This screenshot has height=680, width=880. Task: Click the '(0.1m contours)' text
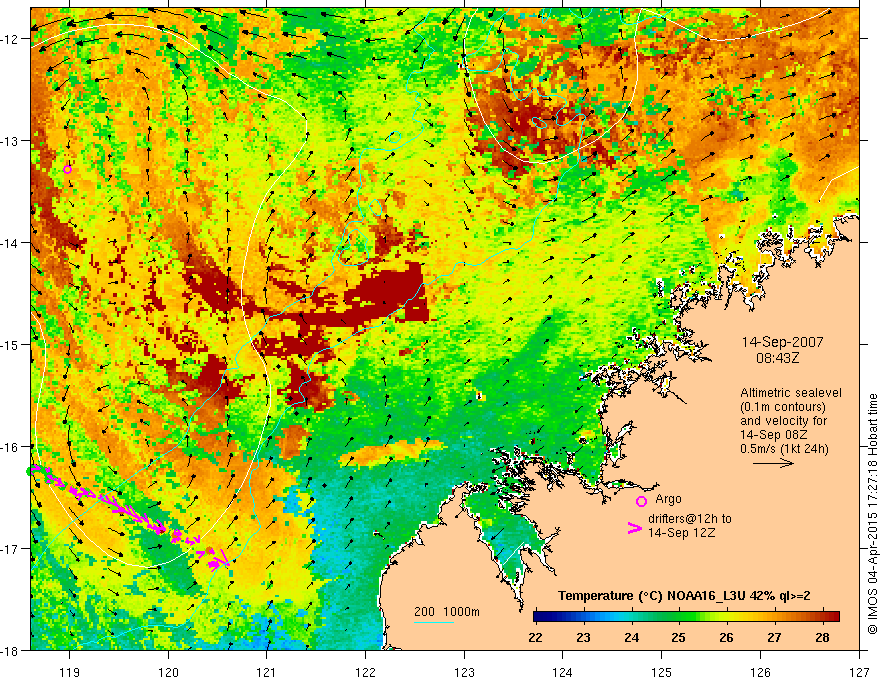tap(783, 407)
